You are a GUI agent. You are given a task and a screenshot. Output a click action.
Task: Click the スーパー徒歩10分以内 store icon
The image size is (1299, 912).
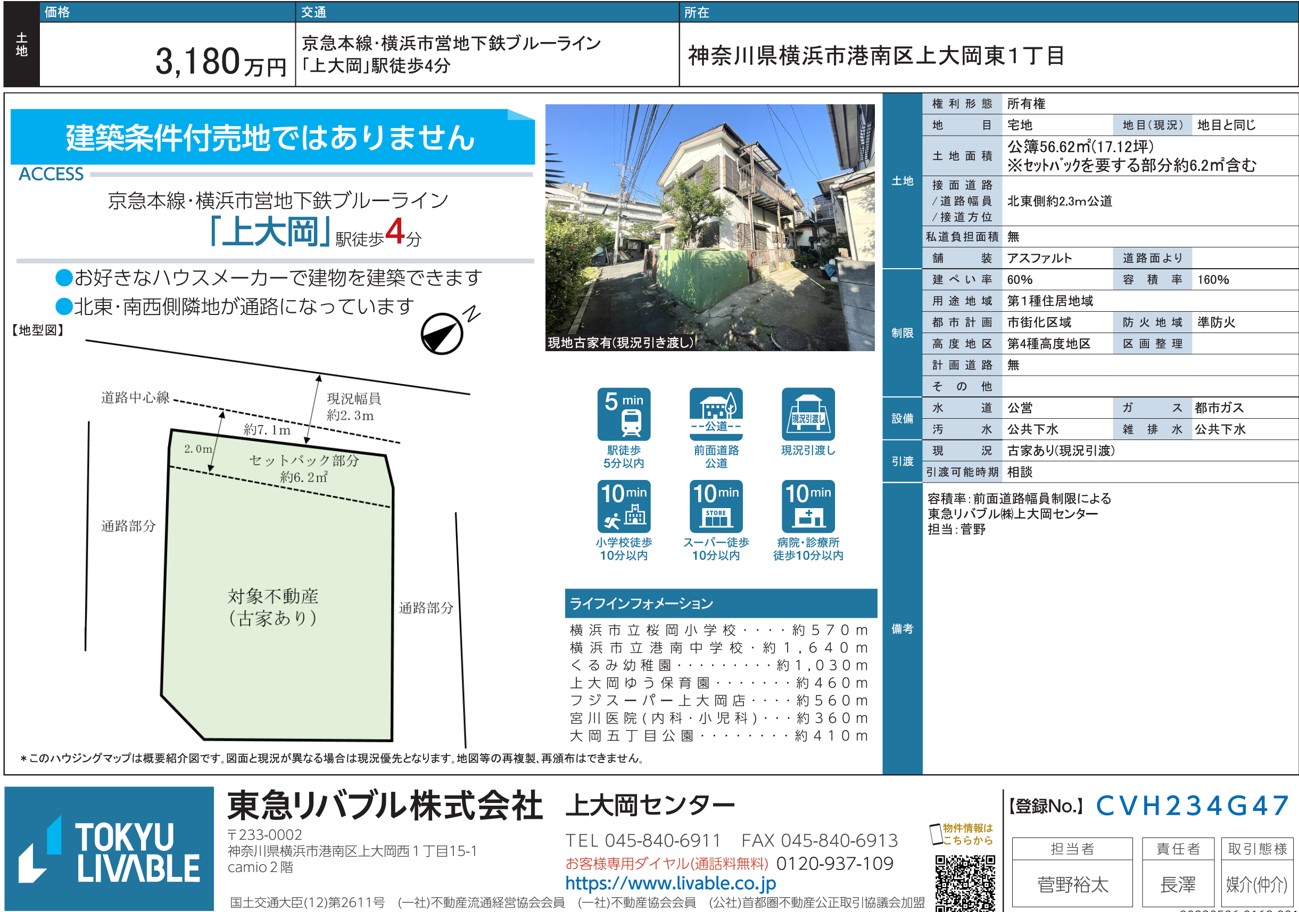pos(716,507)
